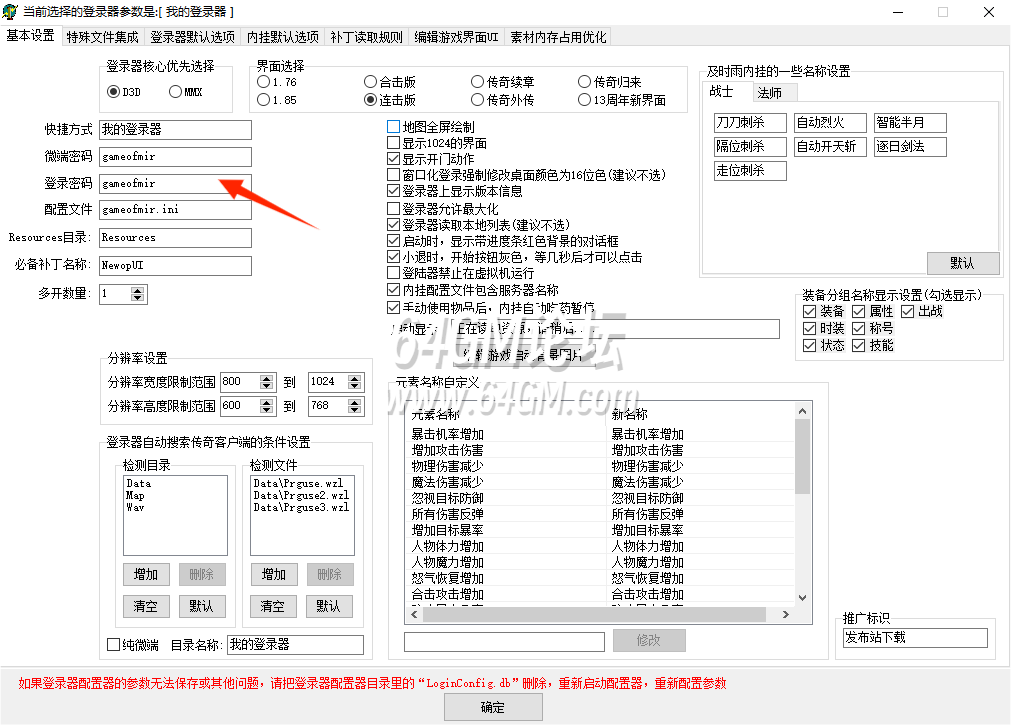The width and height of the screenshot is (1011, 725).
Task: Switch to the 特殊文件集成 tab
Action: pos(103,37)
